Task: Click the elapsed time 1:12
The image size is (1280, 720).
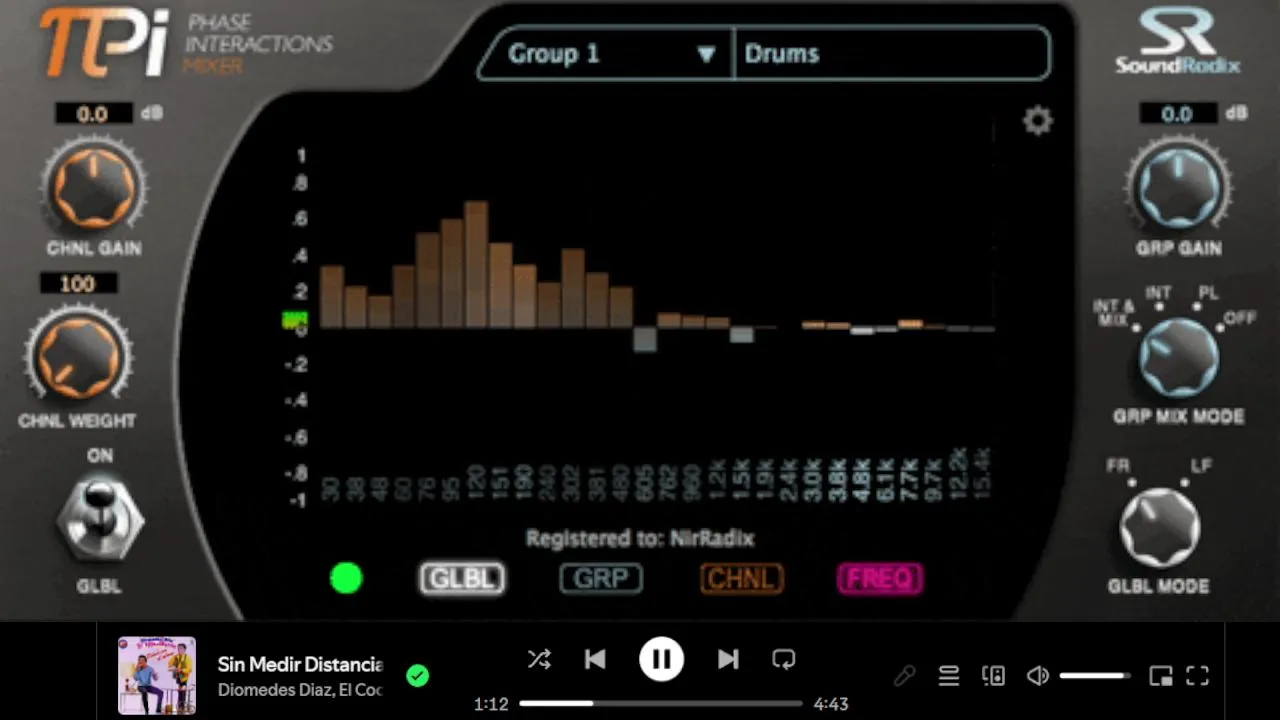Action: pyautogui.click(x=490, y=704)
